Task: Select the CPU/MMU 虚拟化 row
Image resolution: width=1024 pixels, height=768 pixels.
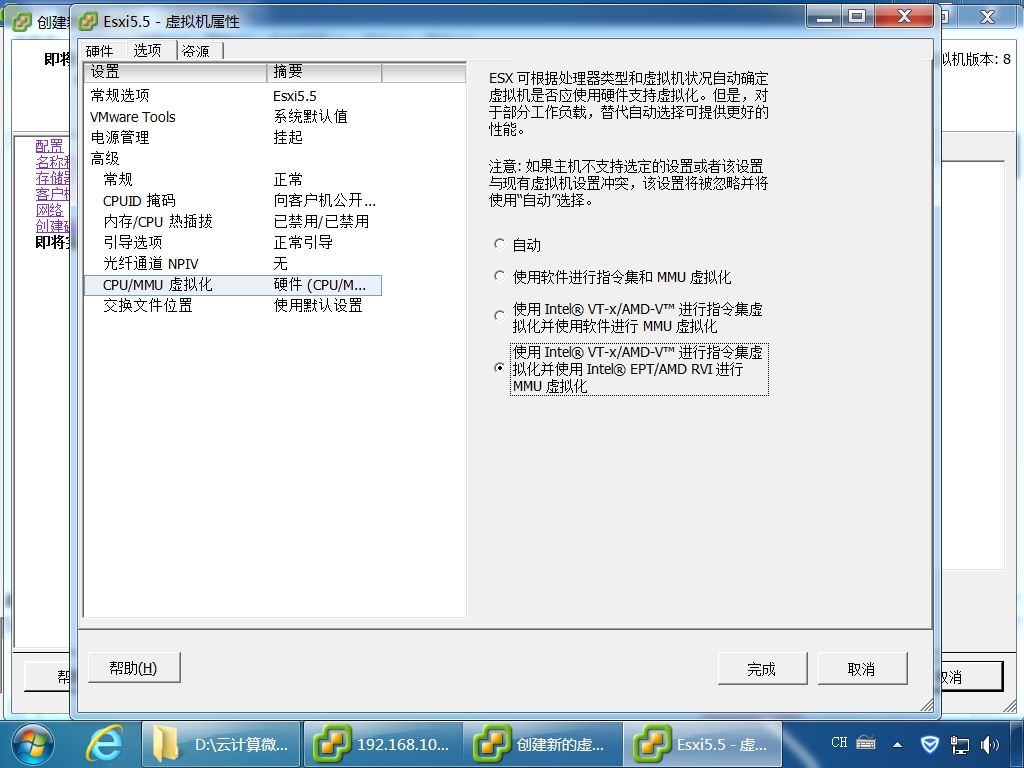Action: click(x=232, y=285)
